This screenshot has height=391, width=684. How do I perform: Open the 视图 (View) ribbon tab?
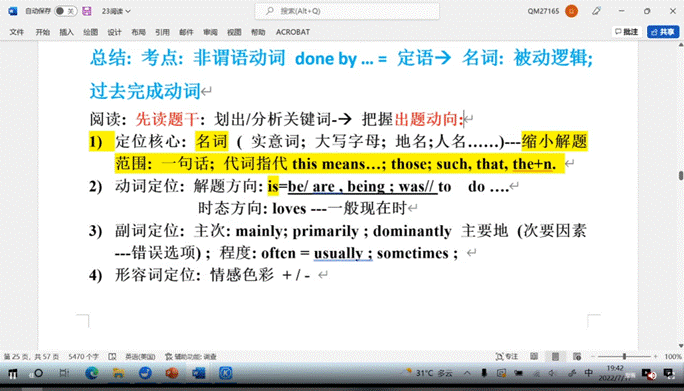coord(234,32)
